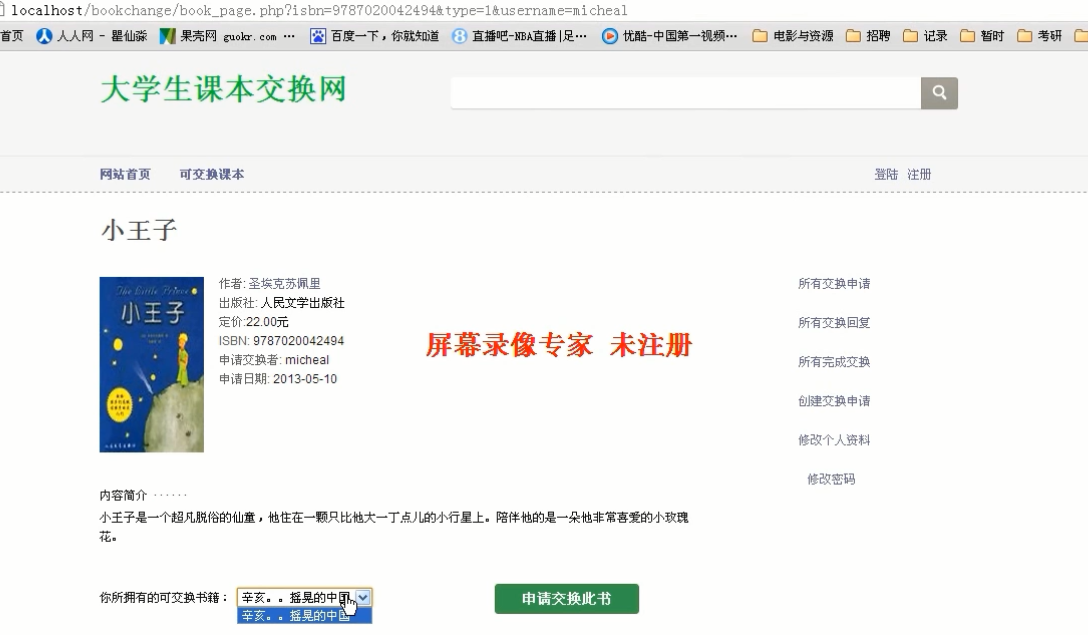
Task: Open the 百度一下 bookmark
Action: point(374,36)
